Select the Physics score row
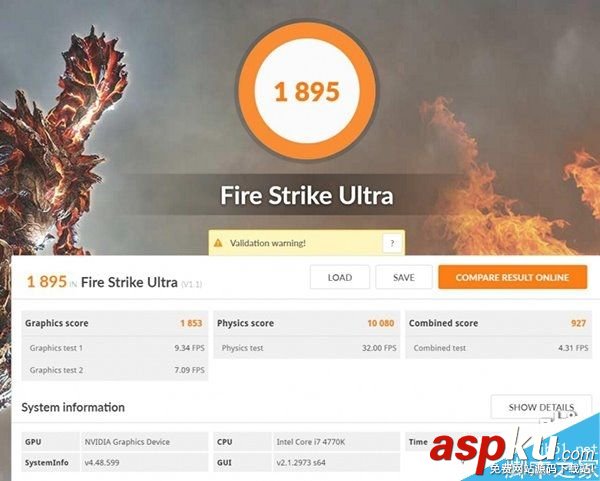600x481 pixels. point(307,323)
